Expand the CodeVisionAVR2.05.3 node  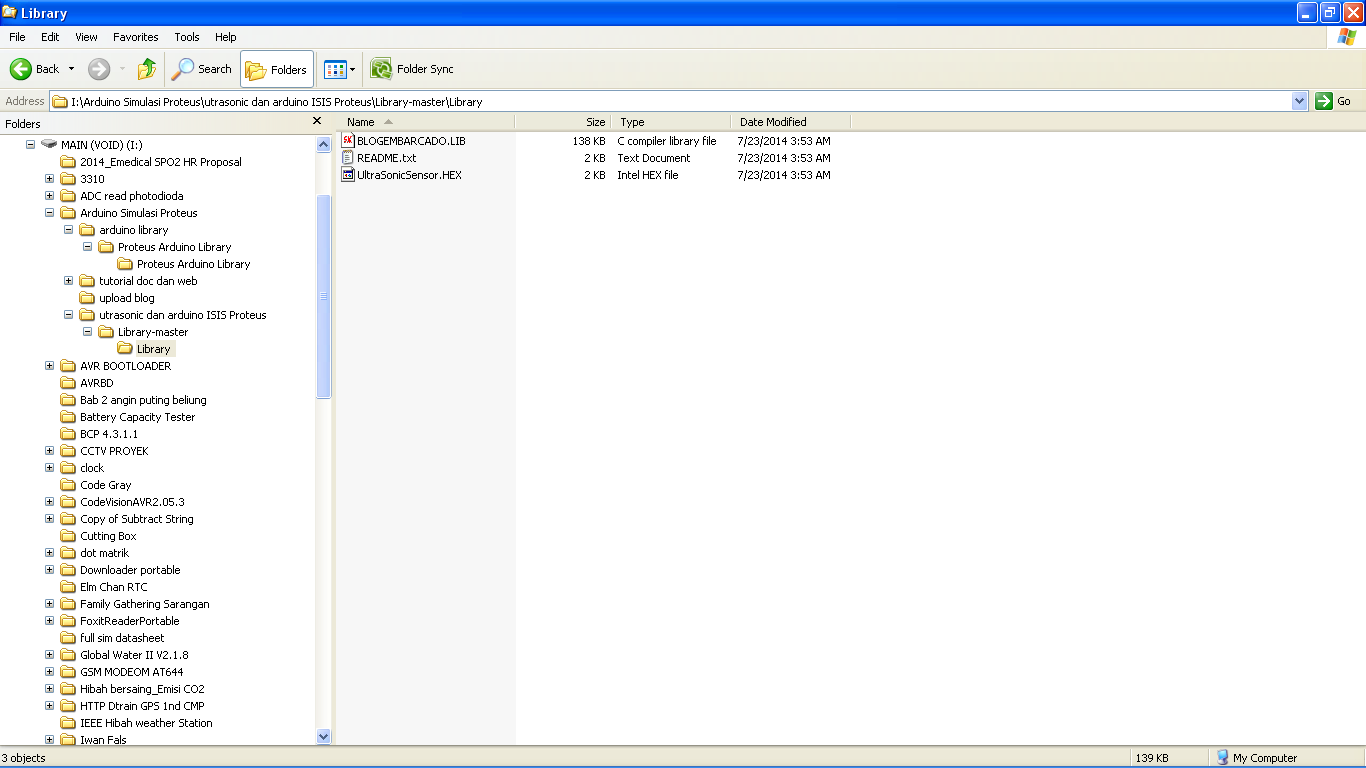click(50, 502)
